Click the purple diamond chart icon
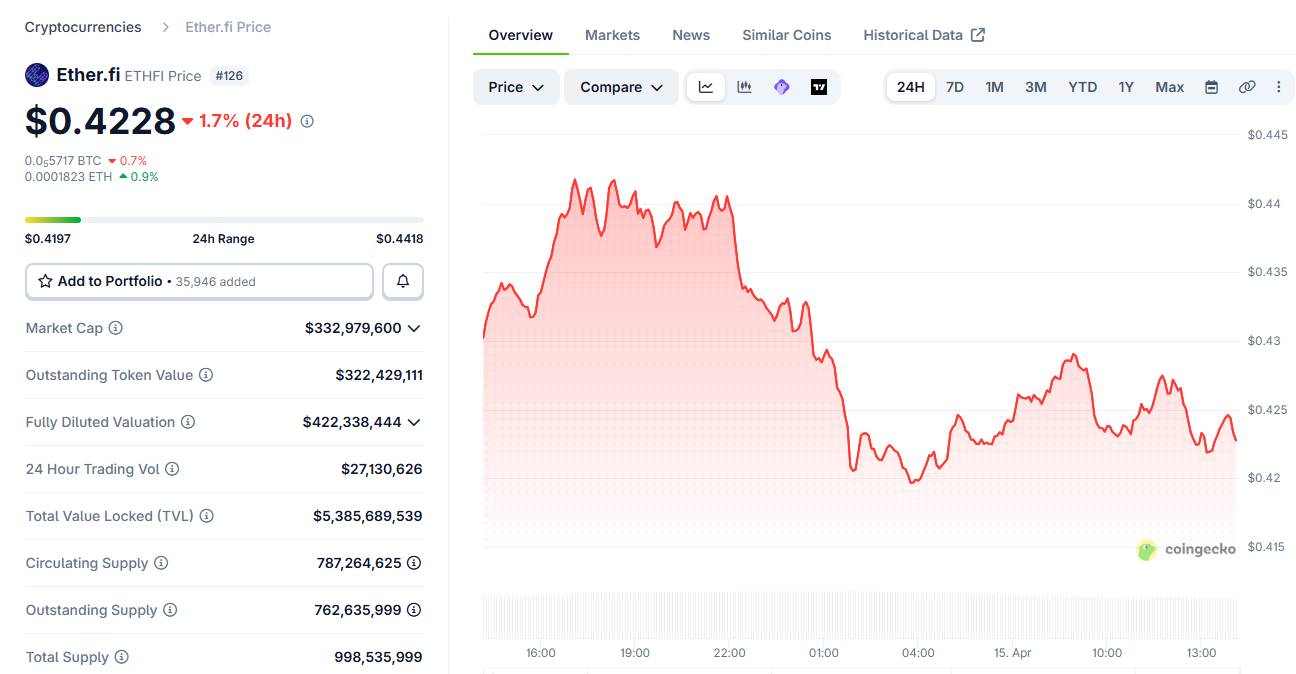This screenshot has height=674, width=1296. pos(782,87)
